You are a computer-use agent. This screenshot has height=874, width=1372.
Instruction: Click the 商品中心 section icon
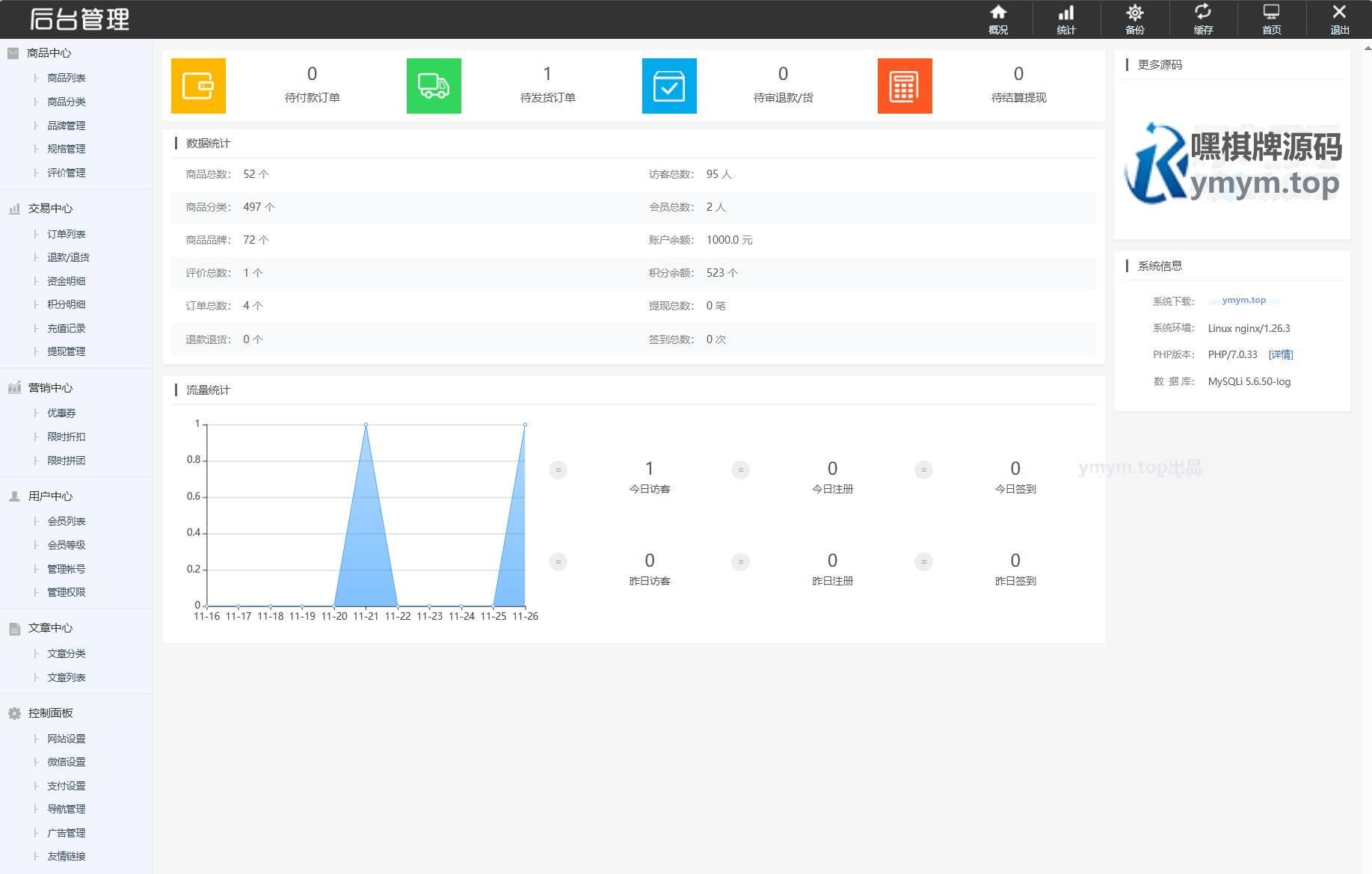(x=13, y=53)
